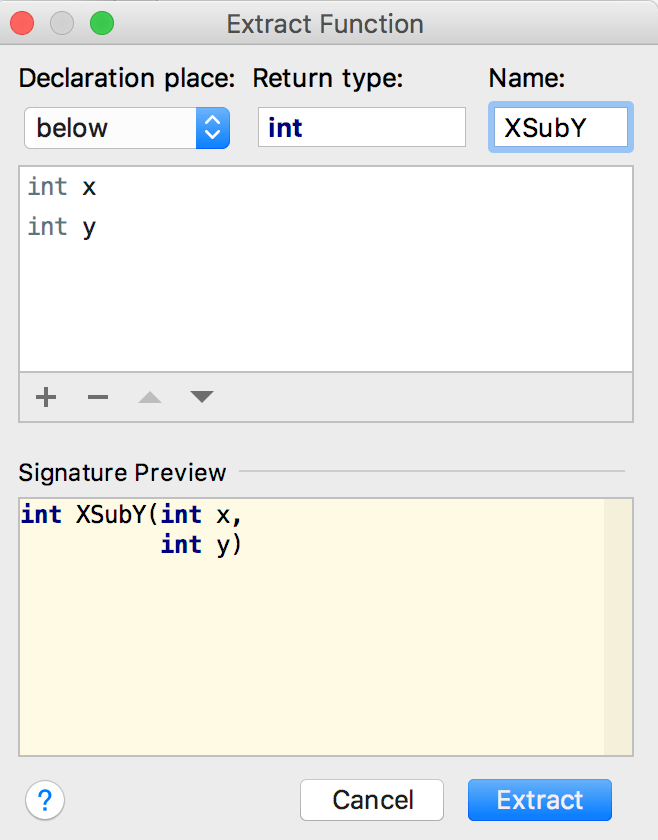Add a new parameter with plus icon
The width and height of the screenshot is (658, 840).
click(46, 397)
